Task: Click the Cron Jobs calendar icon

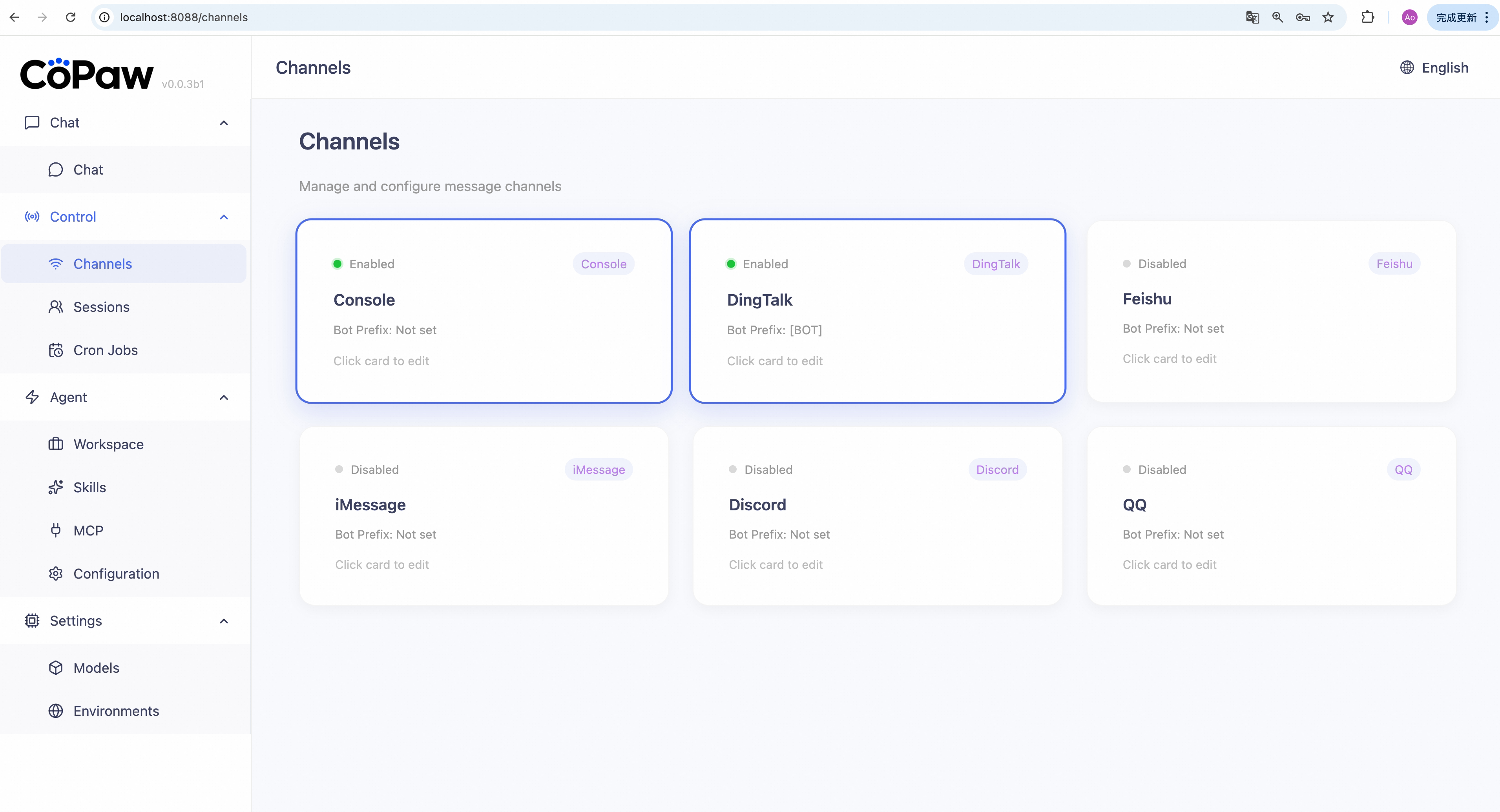Action: click(56, 350)
